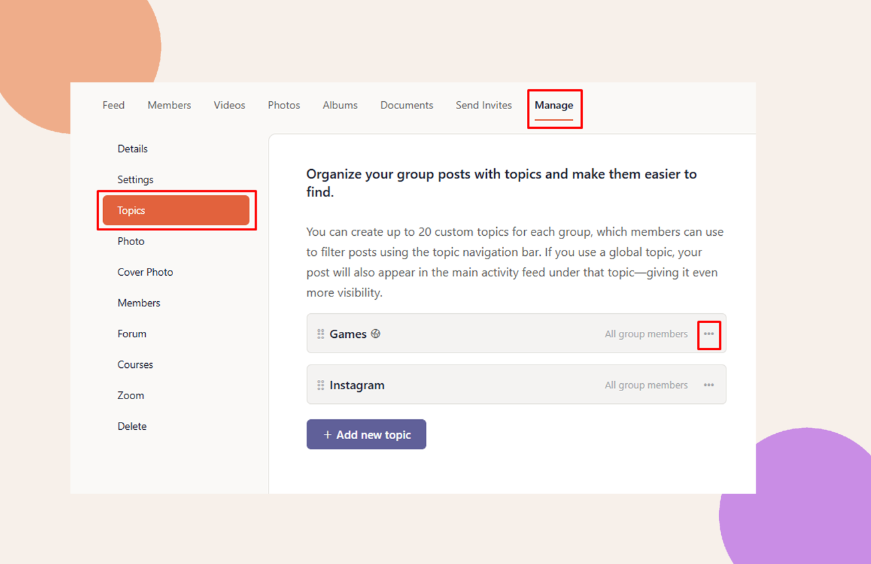
Task: Open the Send Invites tab
Action: [484, 105]
